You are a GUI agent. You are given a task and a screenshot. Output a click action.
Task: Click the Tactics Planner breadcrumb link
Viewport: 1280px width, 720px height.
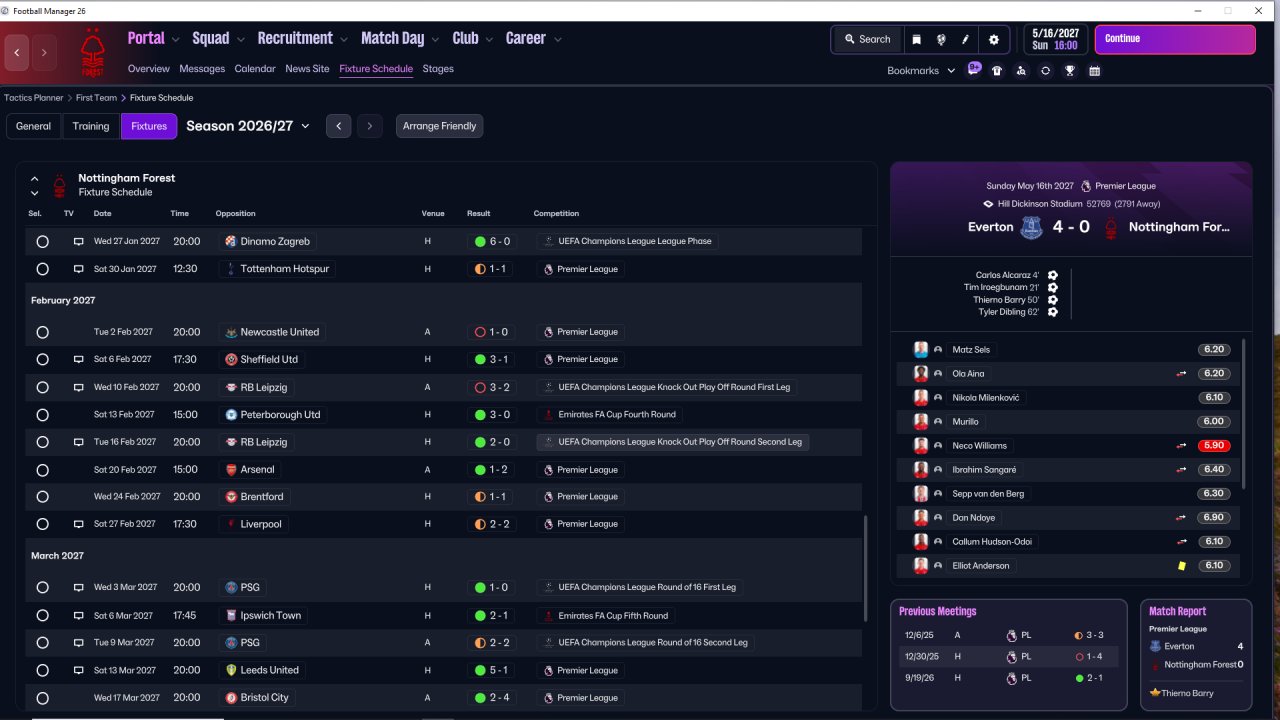[x=34, y=98]
